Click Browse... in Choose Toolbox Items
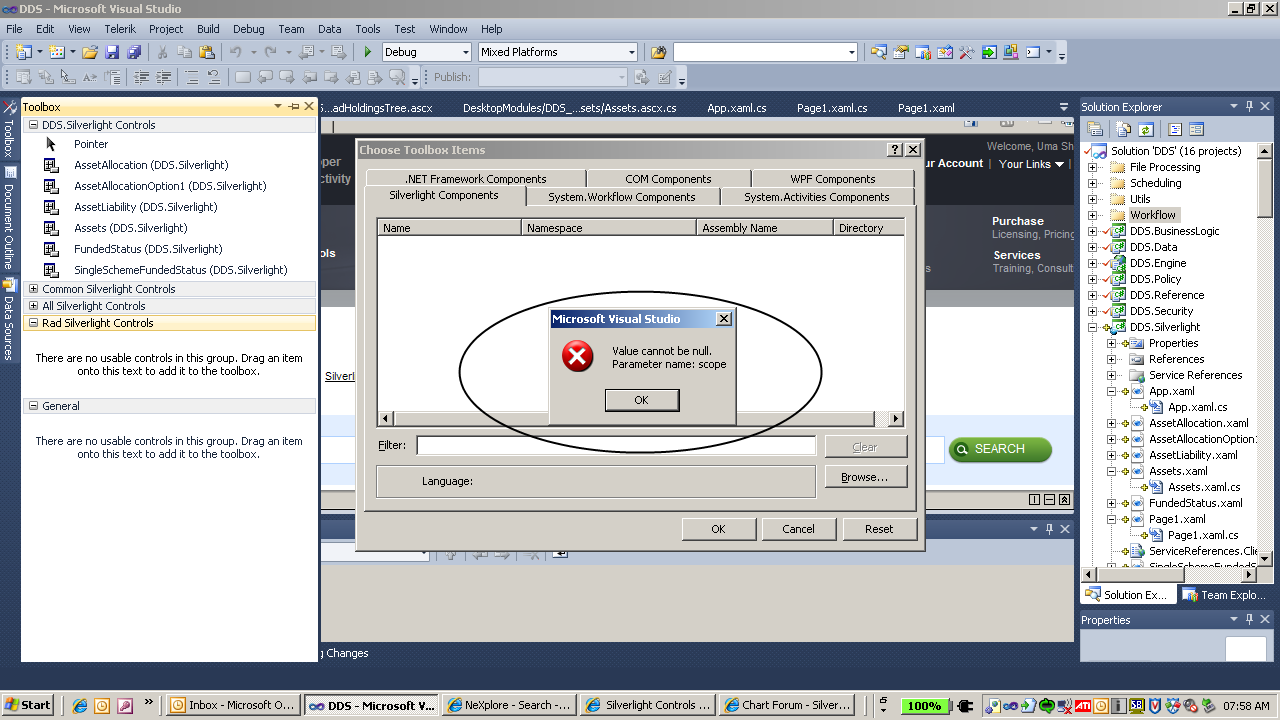Image resolution: width=1280 pixels, height=720 pixels. 865,477
